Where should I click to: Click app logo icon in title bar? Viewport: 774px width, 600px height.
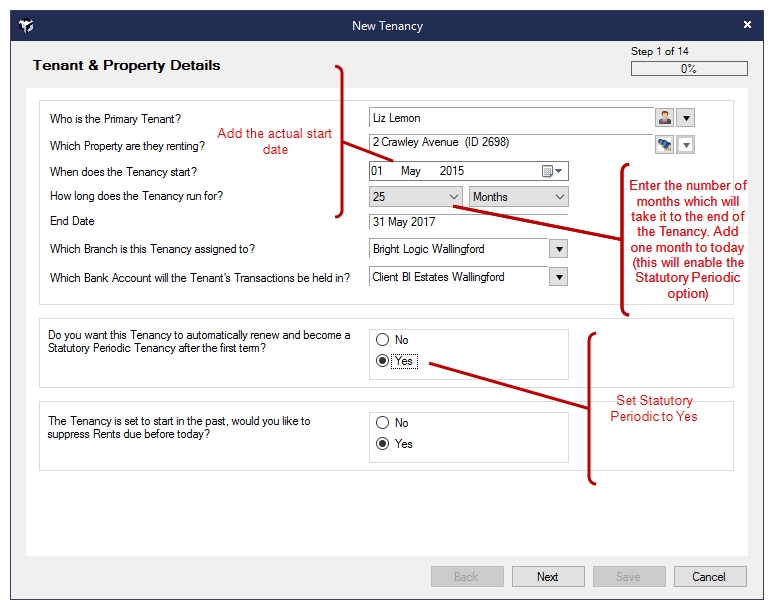click(27, 25)
